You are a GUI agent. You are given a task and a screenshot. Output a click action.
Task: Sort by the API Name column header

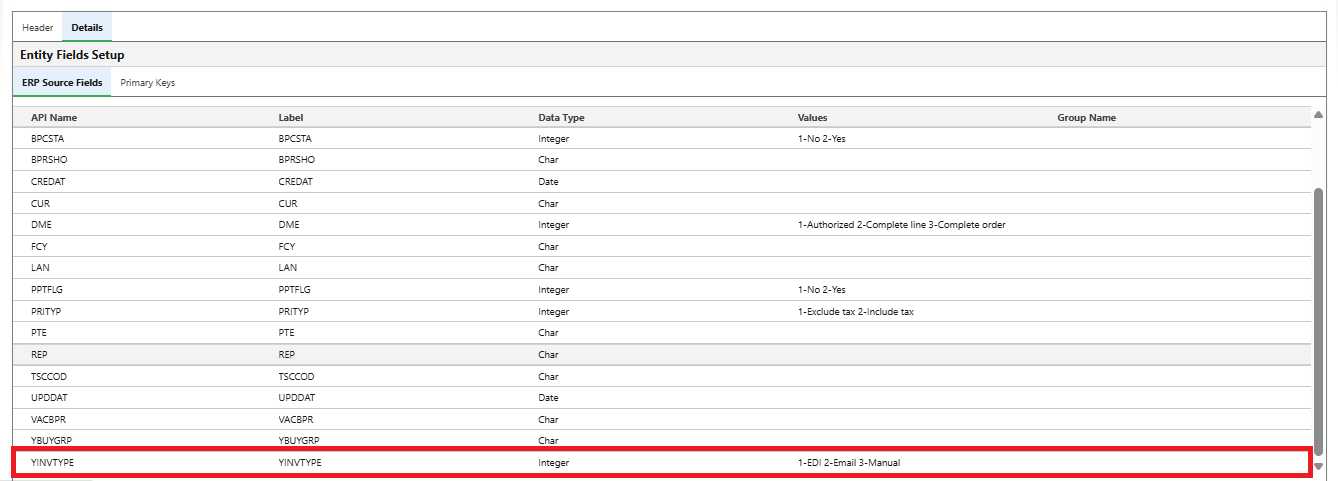point(54,118)
